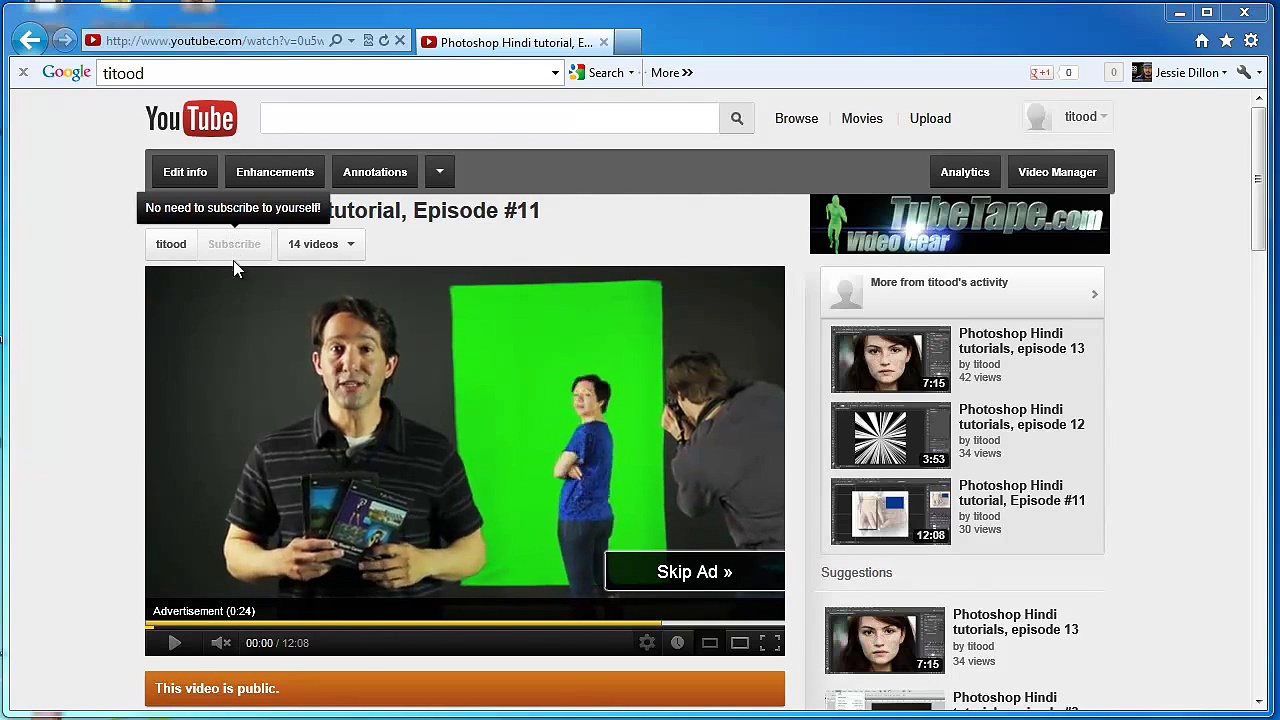Click the Google +1 button
1280x720 pixels.
point(1041,73)
